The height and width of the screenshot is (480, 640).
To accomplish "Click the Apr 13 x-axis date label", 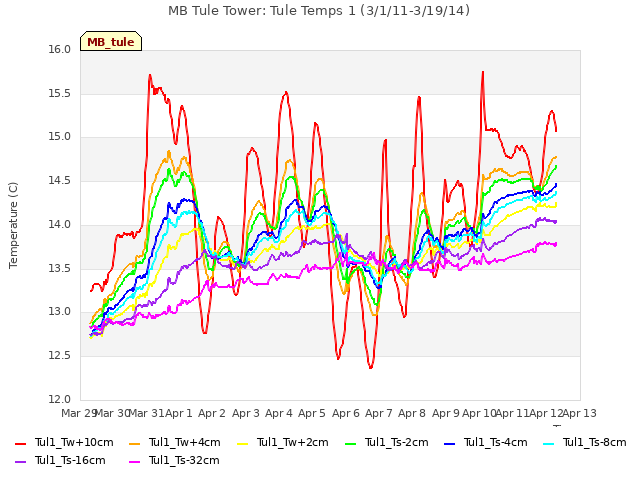I will [580, 413].
